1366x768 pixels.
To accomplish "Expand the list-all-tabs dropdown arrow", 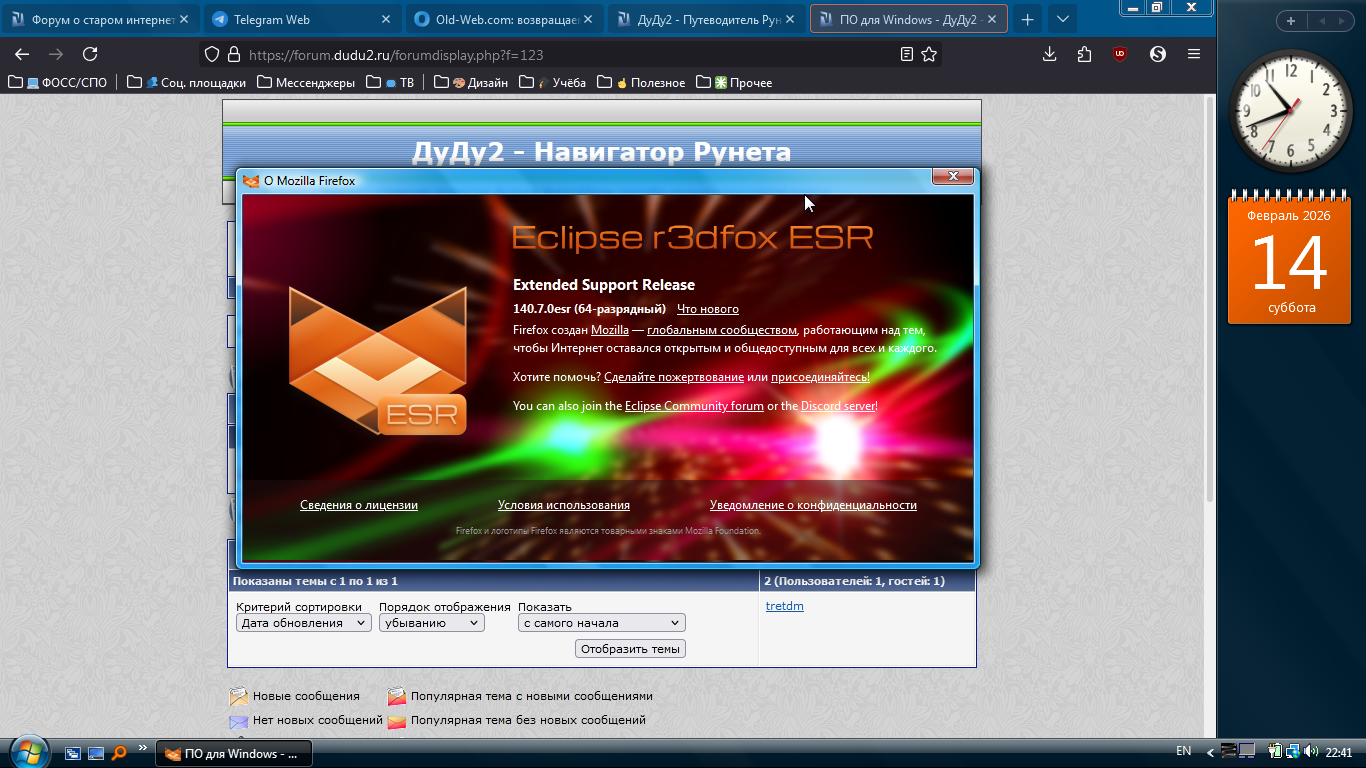I will pyautogui.click(x=1062, y=19).
